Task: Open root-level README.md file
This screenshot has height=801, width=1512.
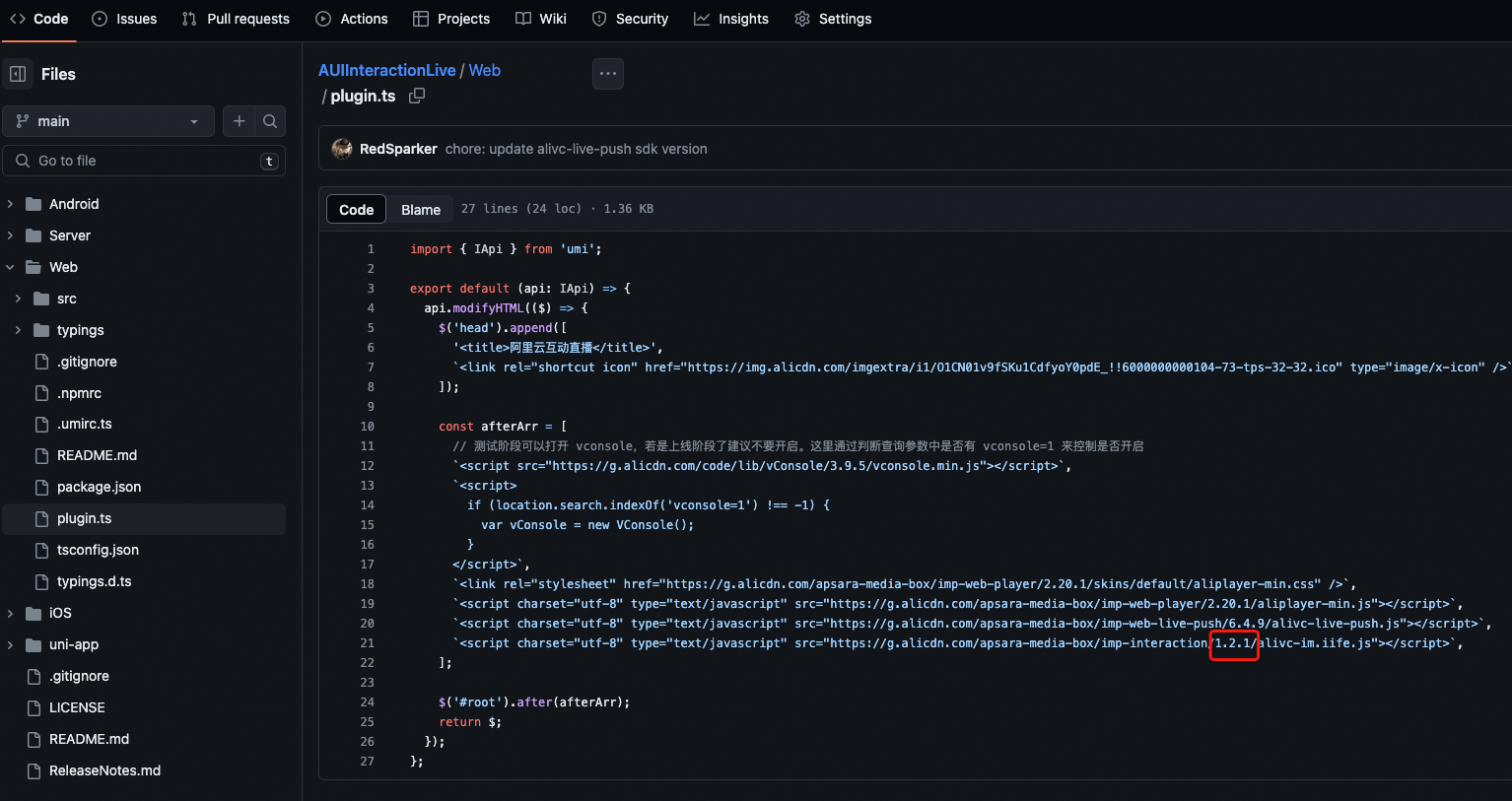Action: (x=89, y=739)
